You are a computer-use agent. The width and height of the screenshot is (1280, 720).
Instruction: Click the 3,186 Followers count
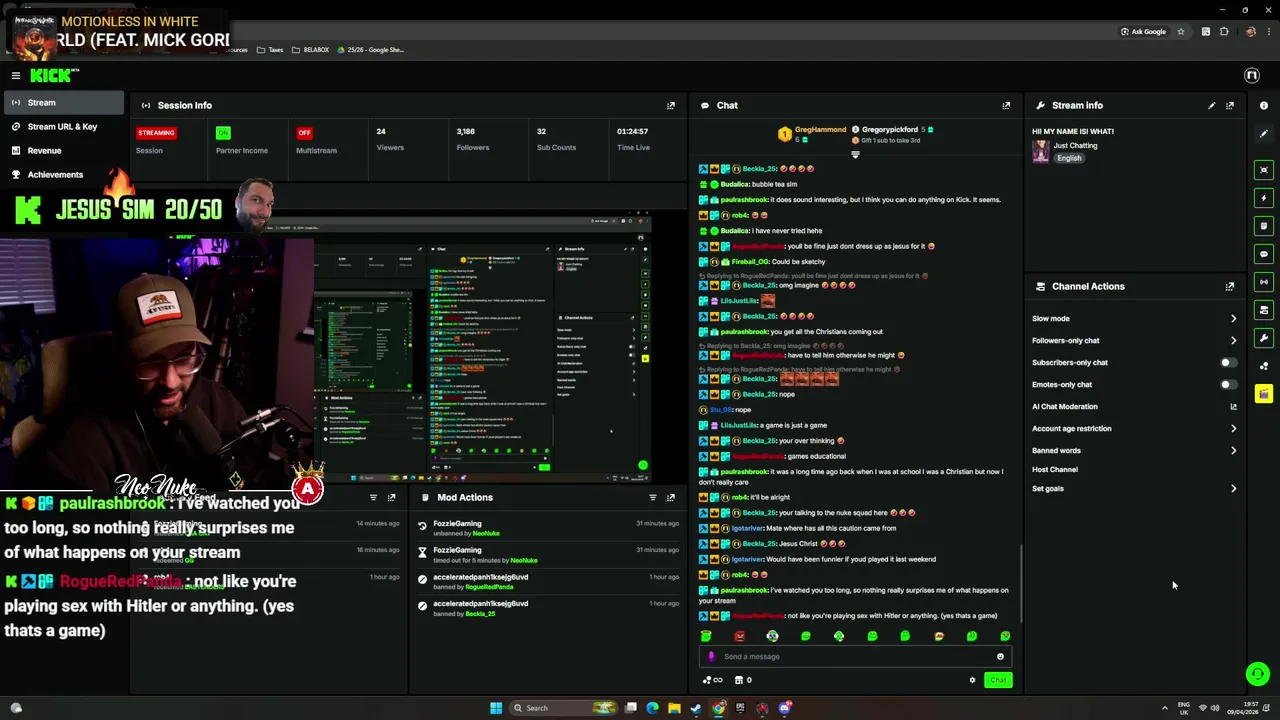(465, 132)
